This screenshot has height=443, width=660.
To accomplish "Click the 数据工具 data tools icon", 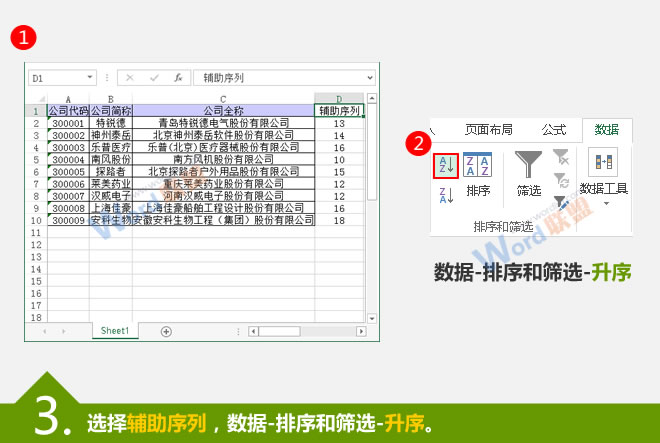I will click(x=603, y=162).
